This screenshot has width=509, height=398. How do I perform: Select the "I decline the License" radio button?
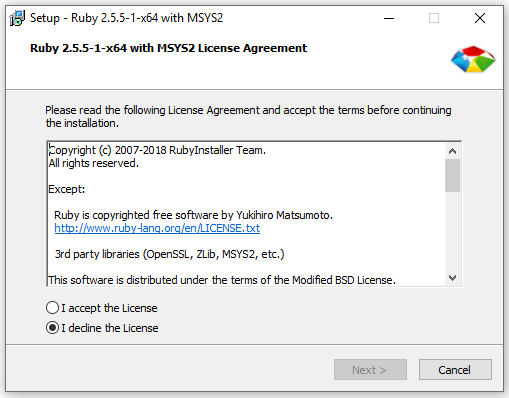tap(52, 328)
